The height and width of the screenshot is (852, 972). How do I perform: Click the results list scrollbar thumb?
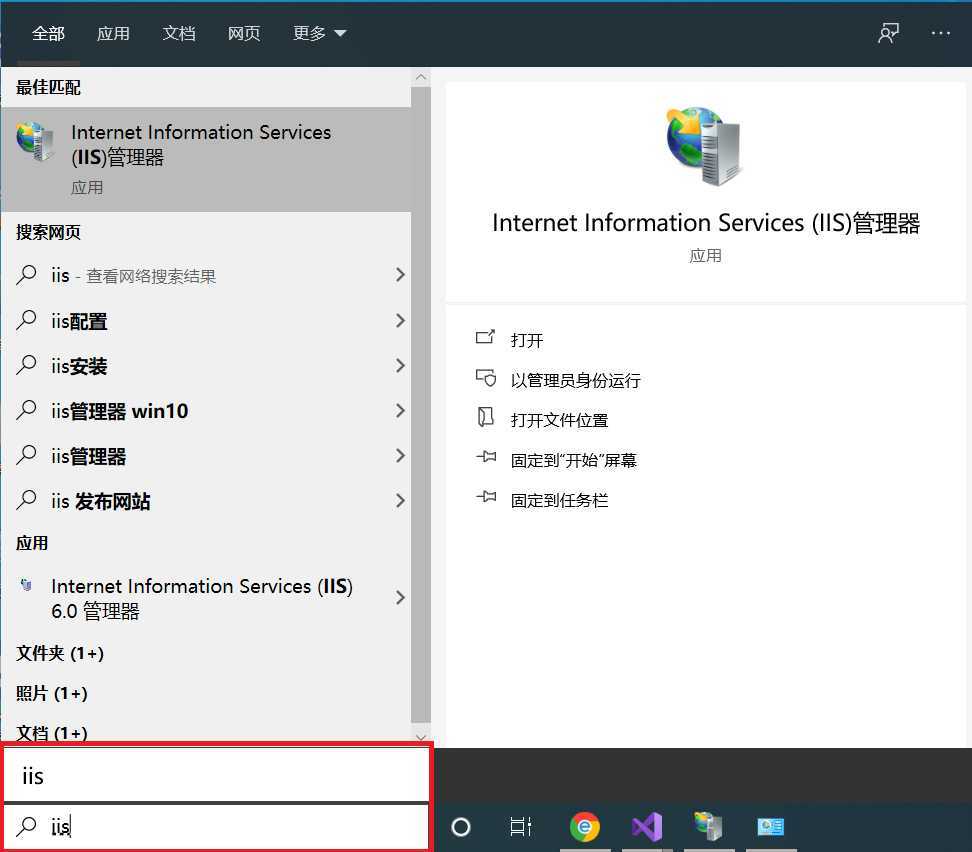[421, 404]
